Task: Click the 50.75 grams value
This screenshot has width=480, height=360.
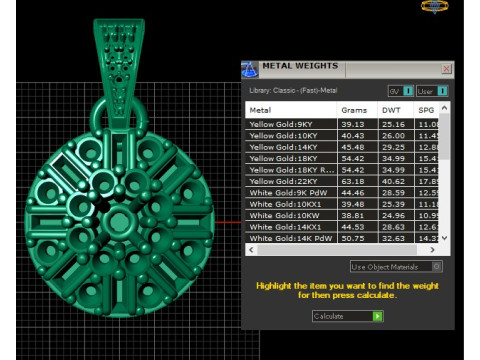Action: pyautogui.click(x=353, y=238)
